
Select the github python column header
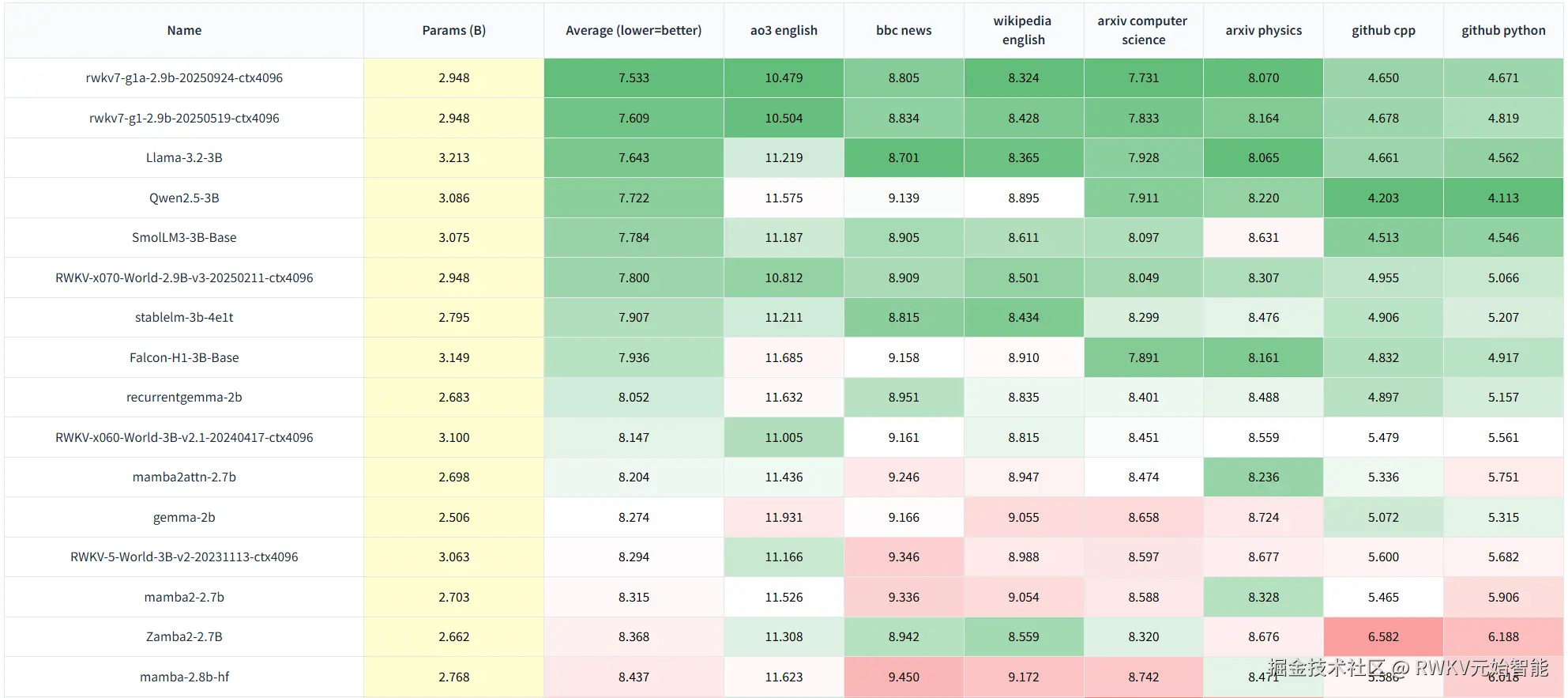[1503, 31]
